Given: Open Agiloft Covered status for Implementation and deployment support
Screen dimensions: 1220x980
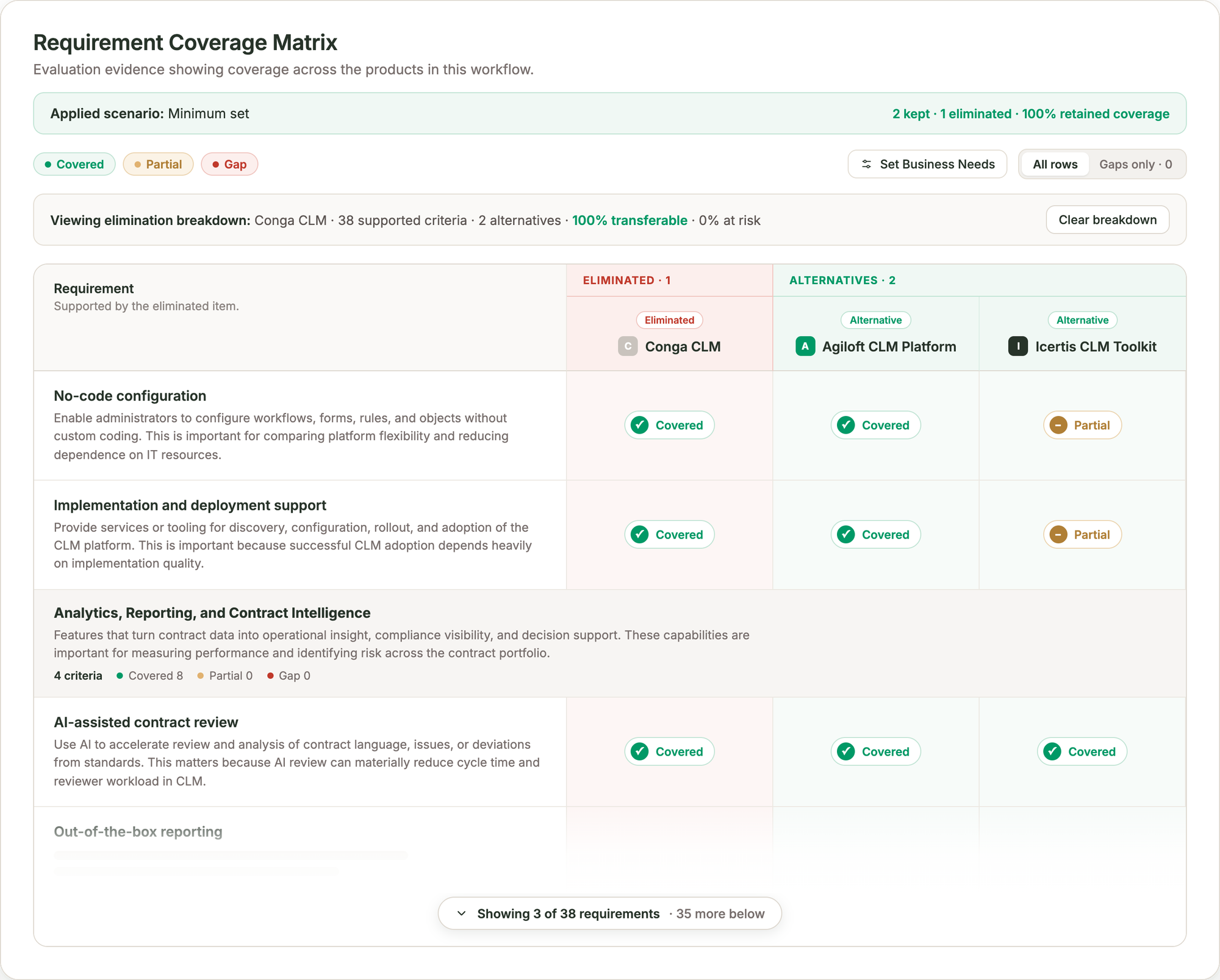Looking at the screenshot, I should coord(875,534).
